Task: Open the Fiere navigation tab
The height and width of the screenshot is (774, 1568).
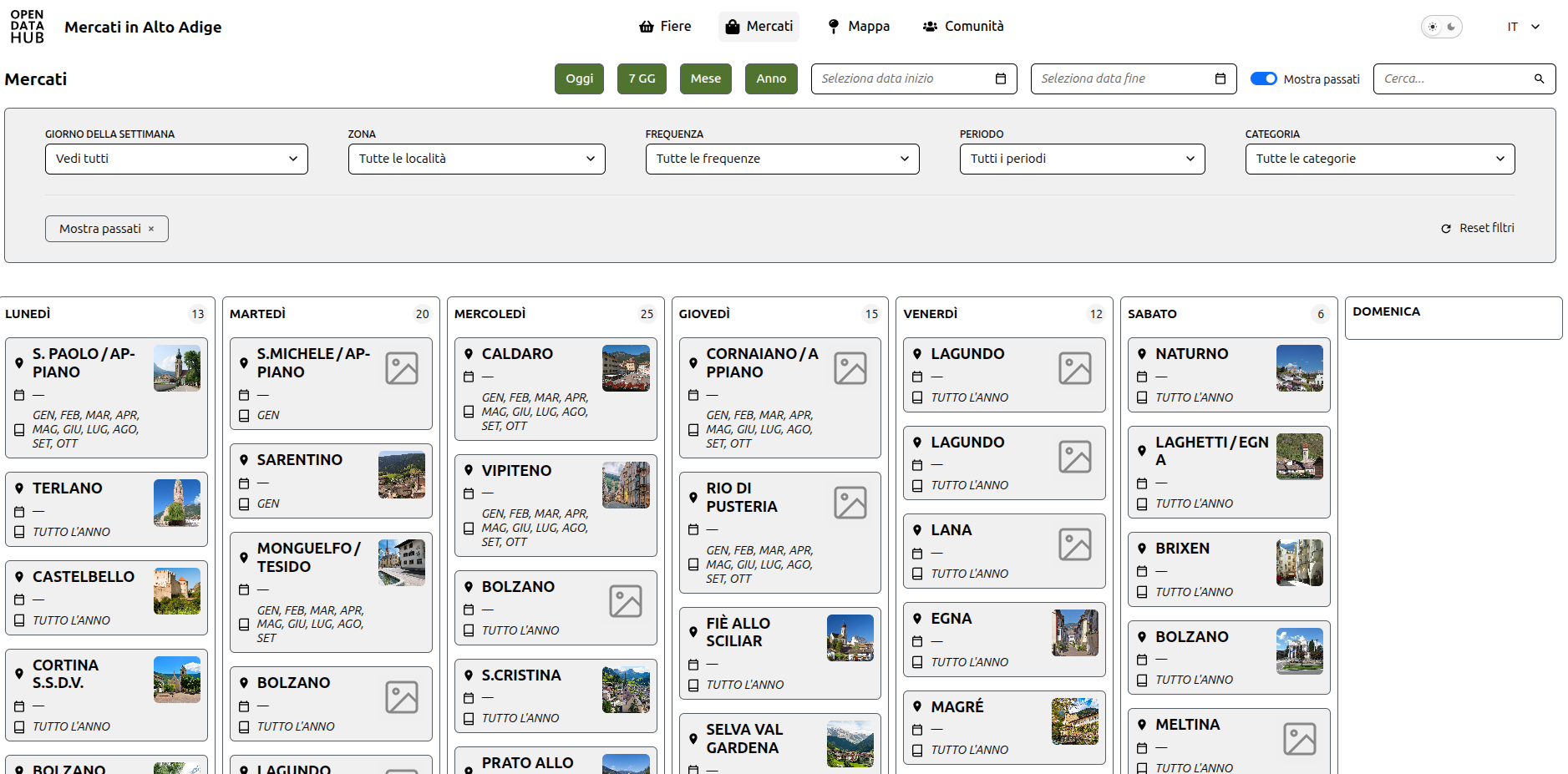Action: (665, 27)
